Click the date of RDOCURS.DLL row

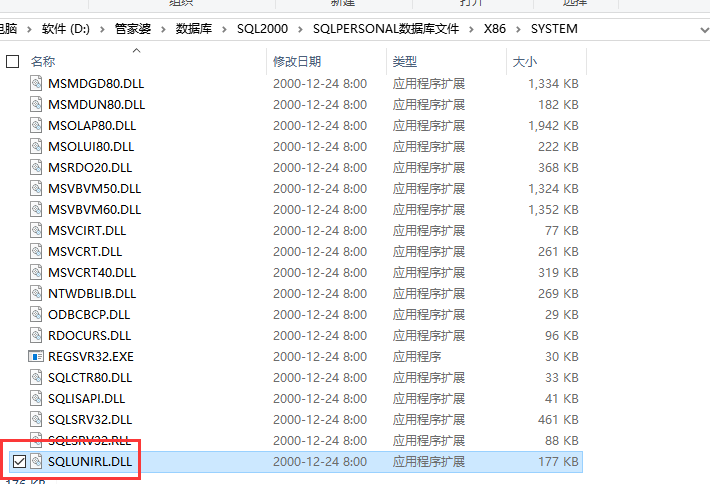tap(320, 335)
